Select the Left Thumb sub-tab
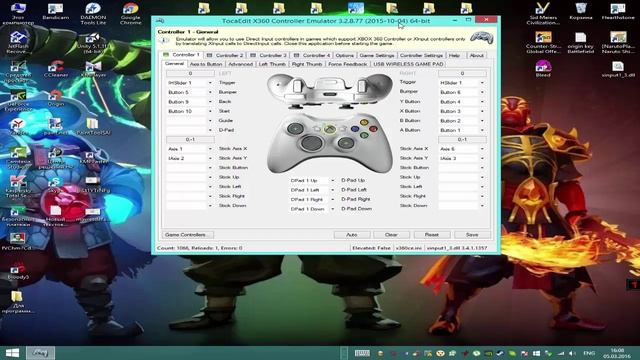The image size is (640, 360). click(x=272, y=64)
